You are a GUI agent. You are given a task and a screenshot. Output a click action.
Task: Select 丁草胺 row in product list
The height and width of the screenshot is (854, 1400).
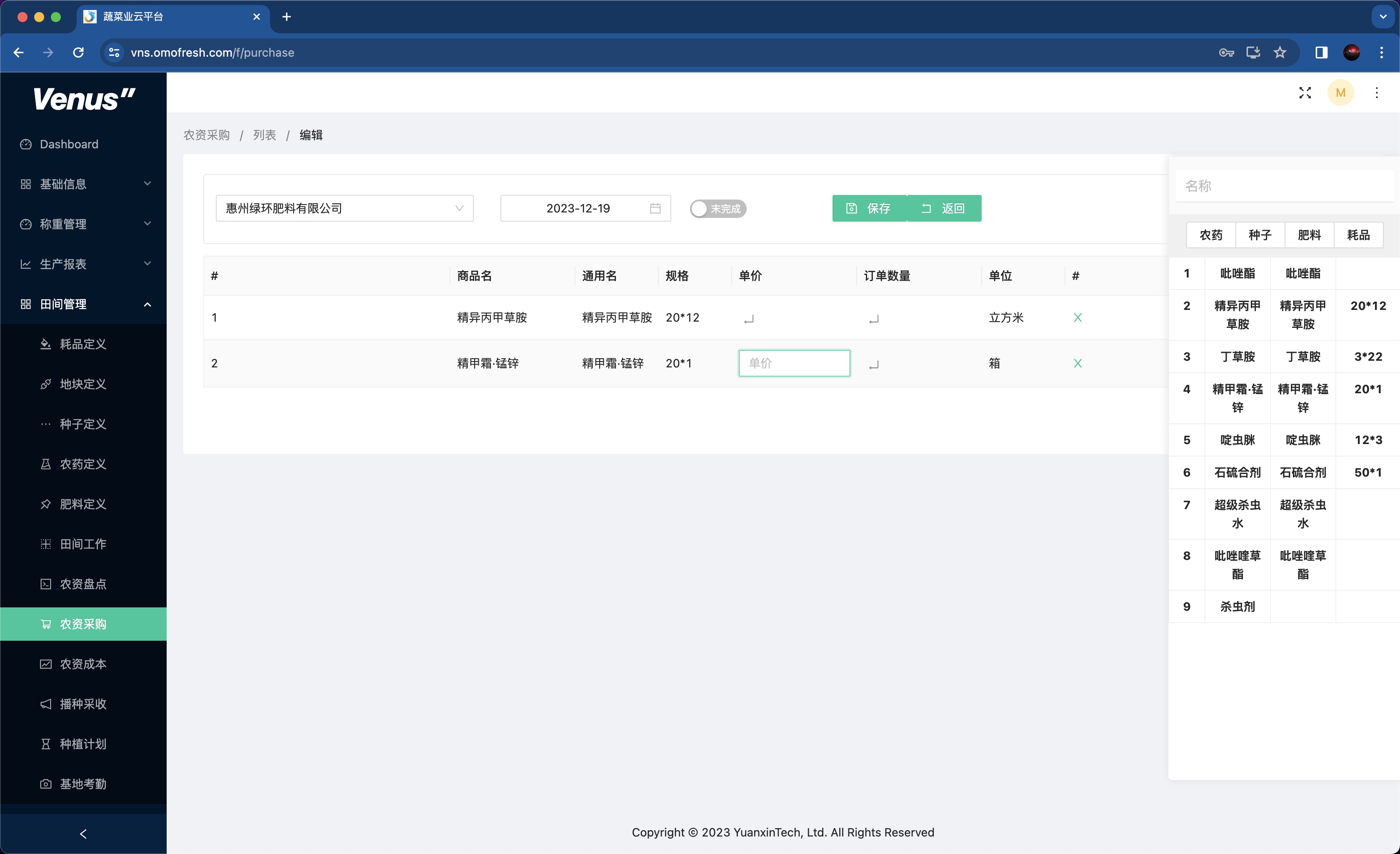coord(1284,357)
